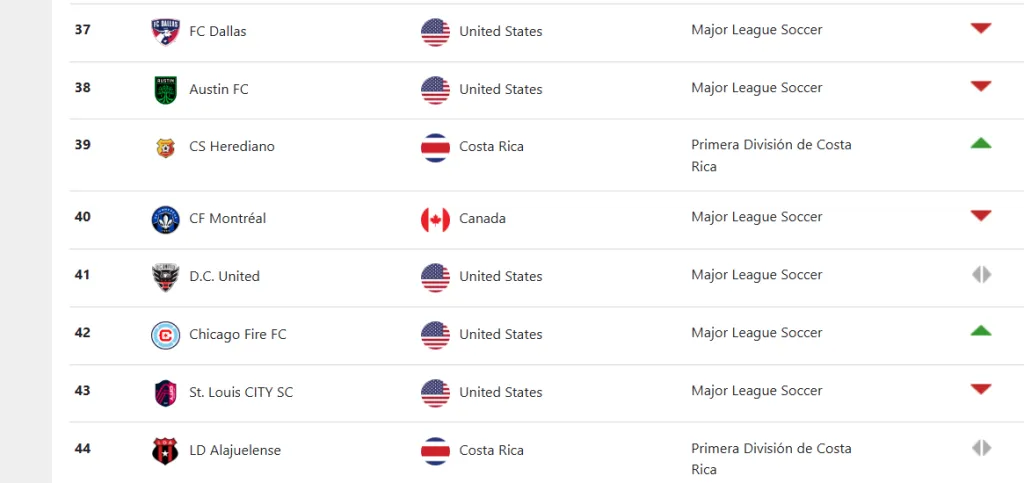Click the FC Dallas club crest
1024x483 pixels.
click(x=165, y=32)
